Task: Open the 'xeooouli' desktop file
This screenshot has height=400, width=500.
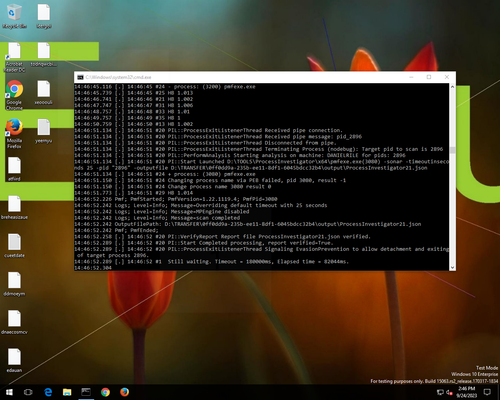Action: [44, 92]
